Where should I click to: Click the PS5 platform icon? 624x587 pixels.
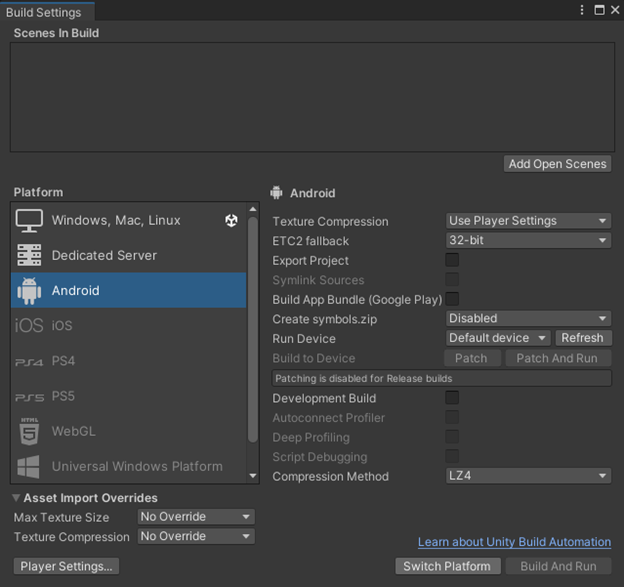[x=29, y=397]
